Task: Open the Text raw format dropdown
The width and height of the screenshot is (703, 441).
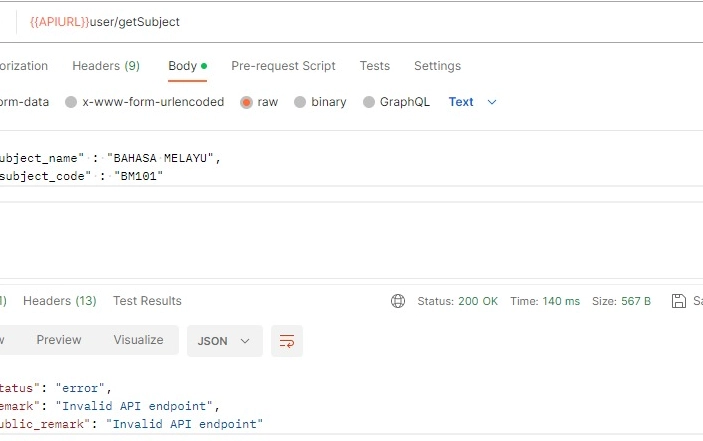Action: [x=472, y=102]
